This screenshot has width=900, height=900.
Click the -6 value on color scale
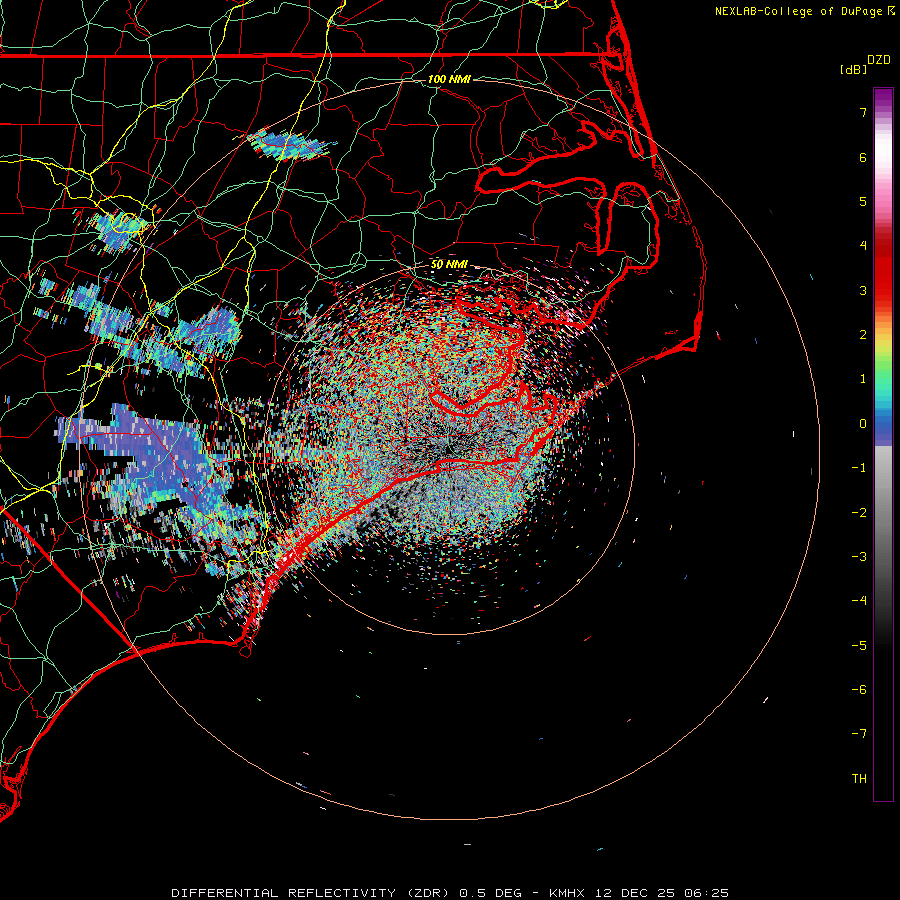[x=859, y=690]
